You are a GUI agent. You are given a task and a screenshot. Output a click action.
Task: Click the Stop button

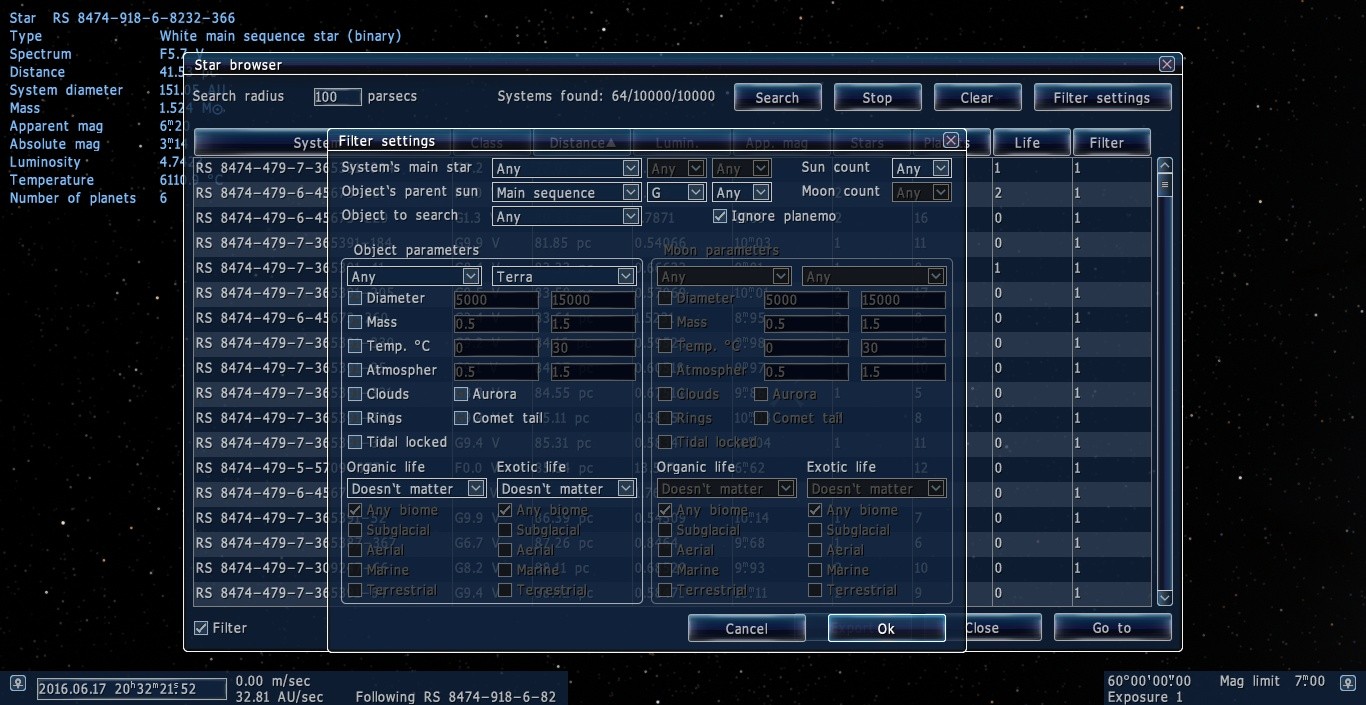pos(877,97)
